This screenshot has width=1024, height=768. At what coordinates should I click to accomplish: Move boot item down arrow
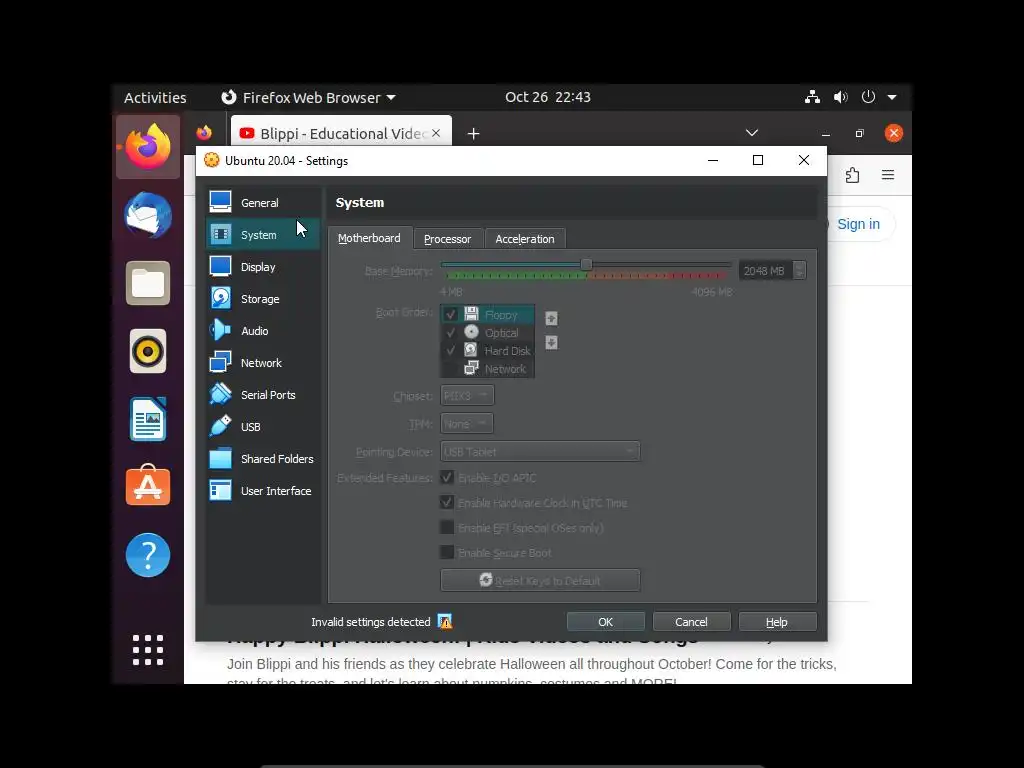point(551,342)
